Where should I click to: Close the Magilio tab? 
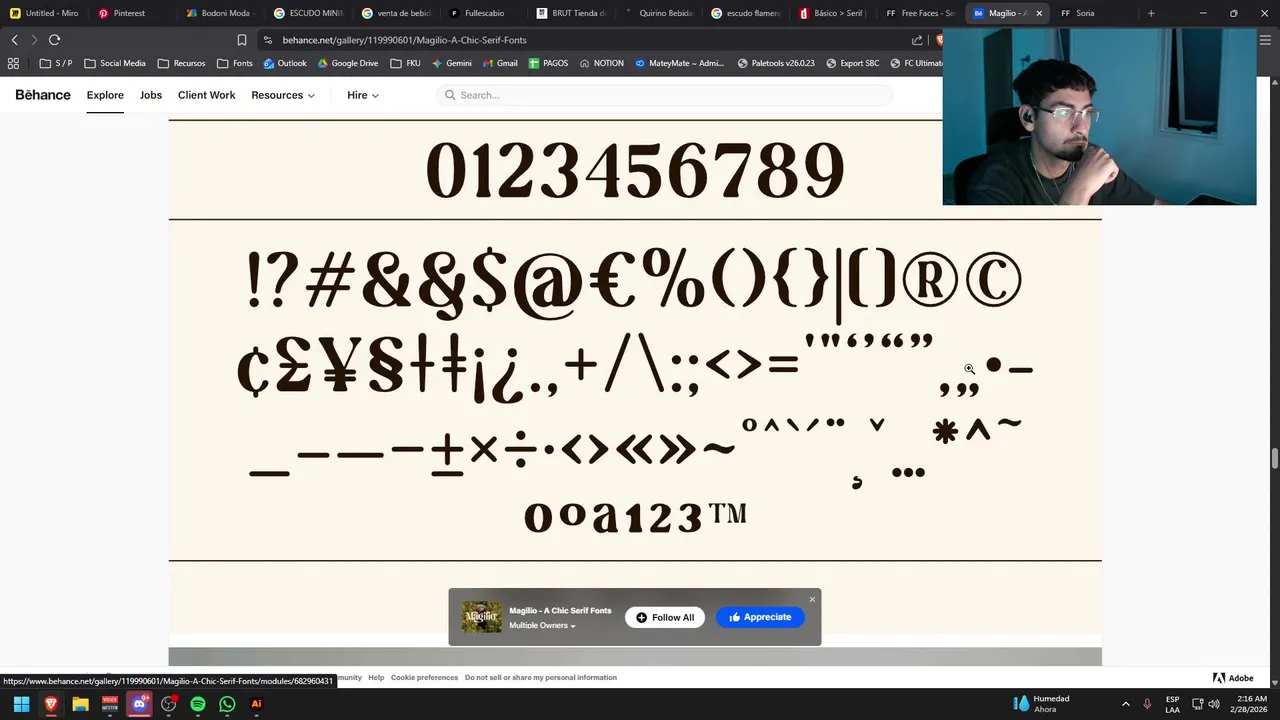(1039, 13)
